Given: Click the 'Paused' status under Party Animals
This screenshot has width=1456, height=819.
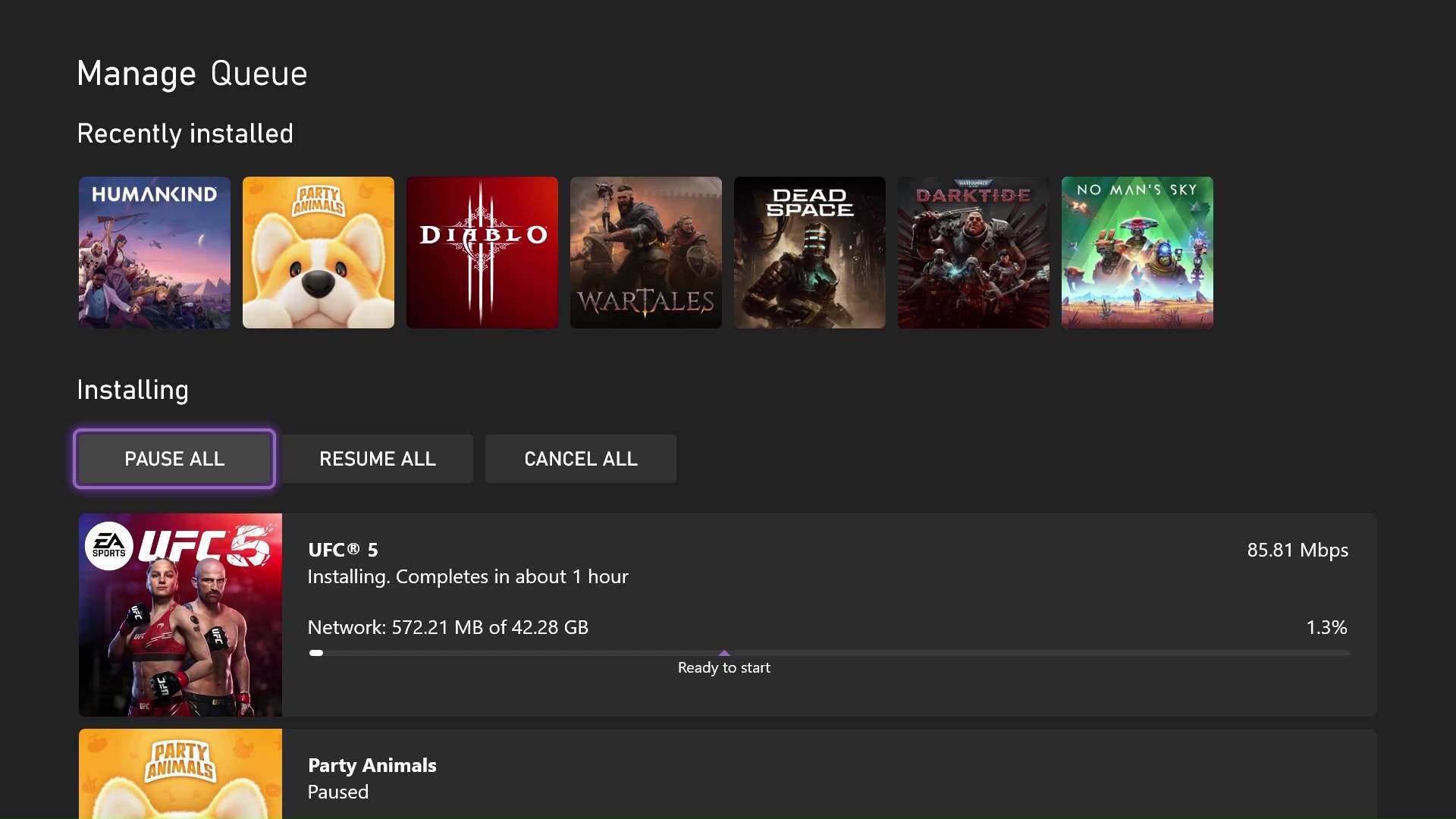Looking at the screenshot, I should [x=338, y=792].
